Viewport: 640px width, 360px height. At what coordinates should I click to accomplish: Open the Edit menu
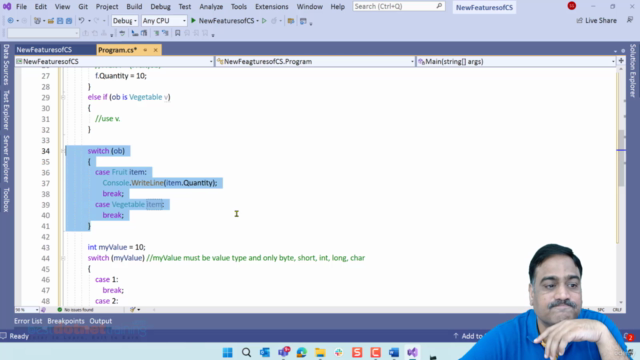tap(40, 7)
